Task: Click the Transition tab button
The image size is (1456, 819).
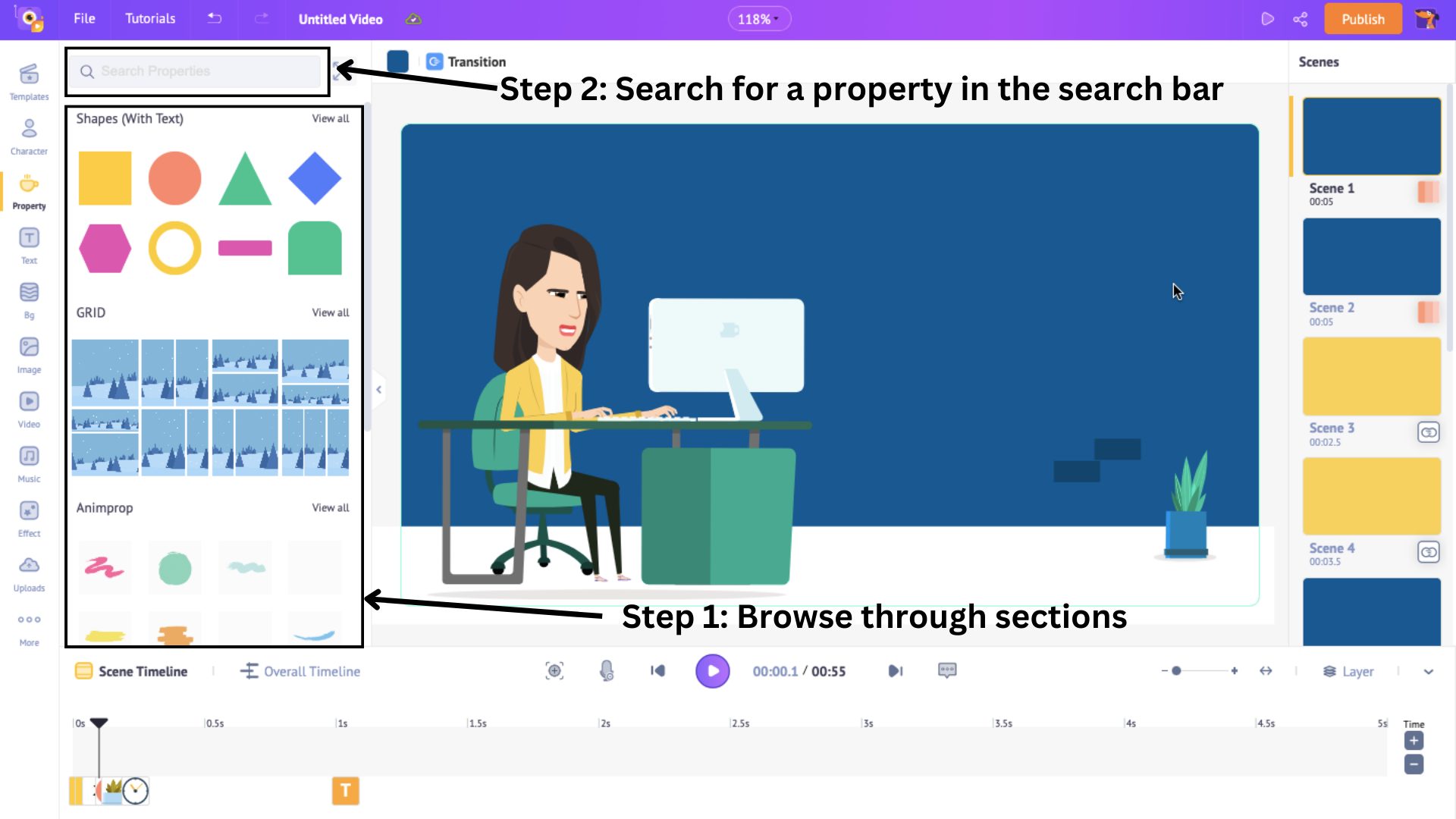Action: (x=466, y=62)
